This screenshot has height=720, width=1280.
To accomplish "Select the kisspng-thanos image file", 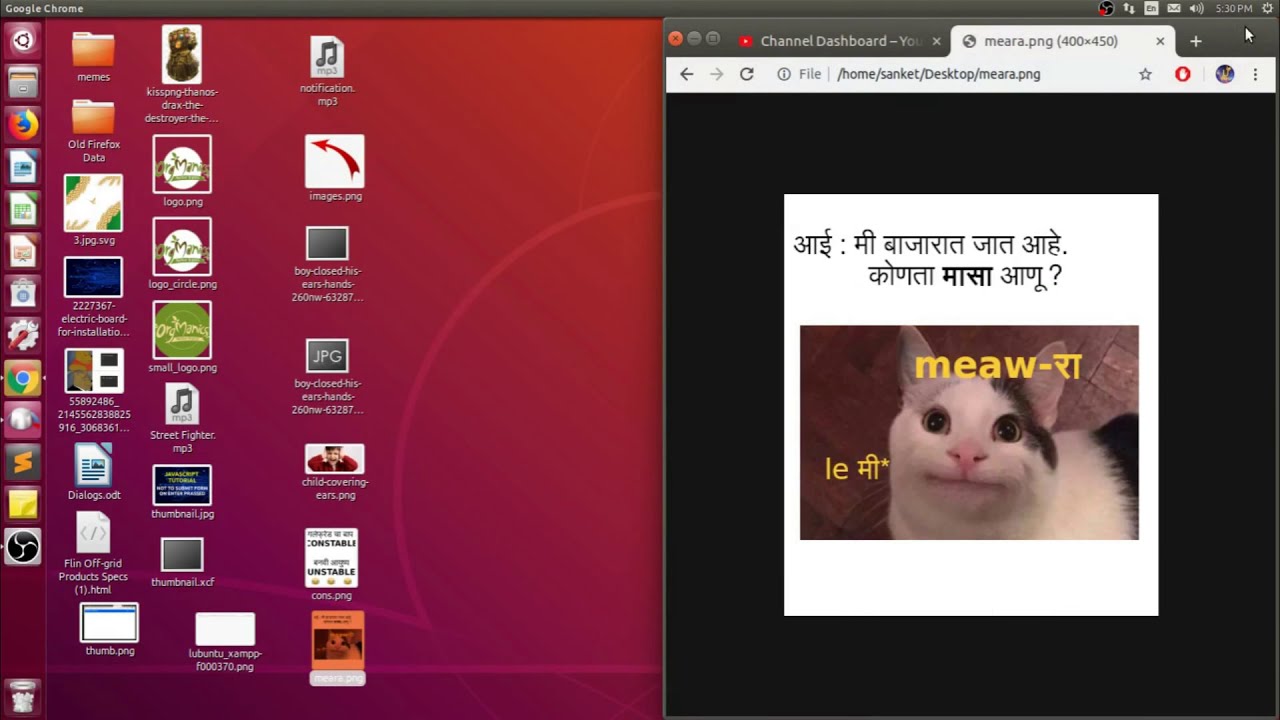I will point(181,75).
